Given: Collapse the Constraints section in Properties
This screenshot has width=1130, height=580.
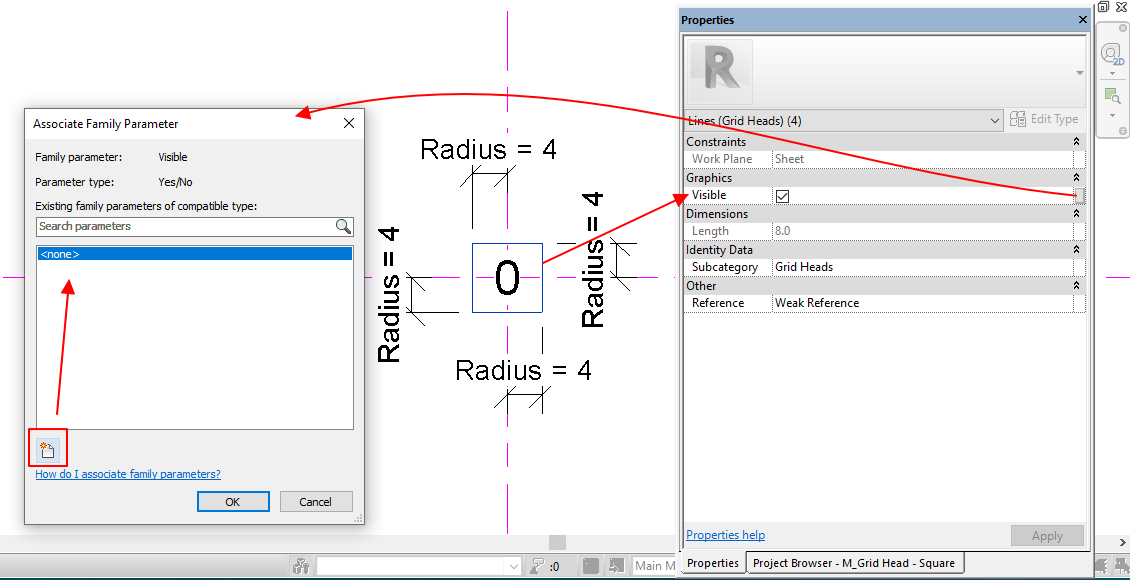Looking at the screenshot, I should tap(1075, 141).
